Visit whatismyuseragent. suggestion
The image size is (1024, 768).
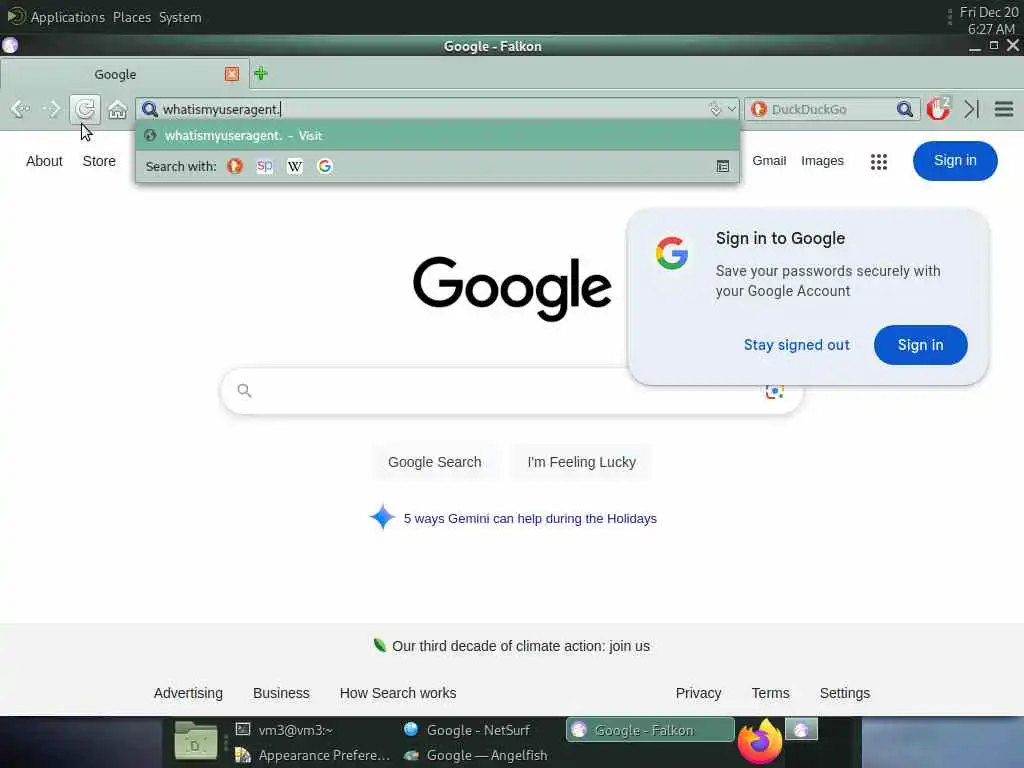(x=438, y=136)
